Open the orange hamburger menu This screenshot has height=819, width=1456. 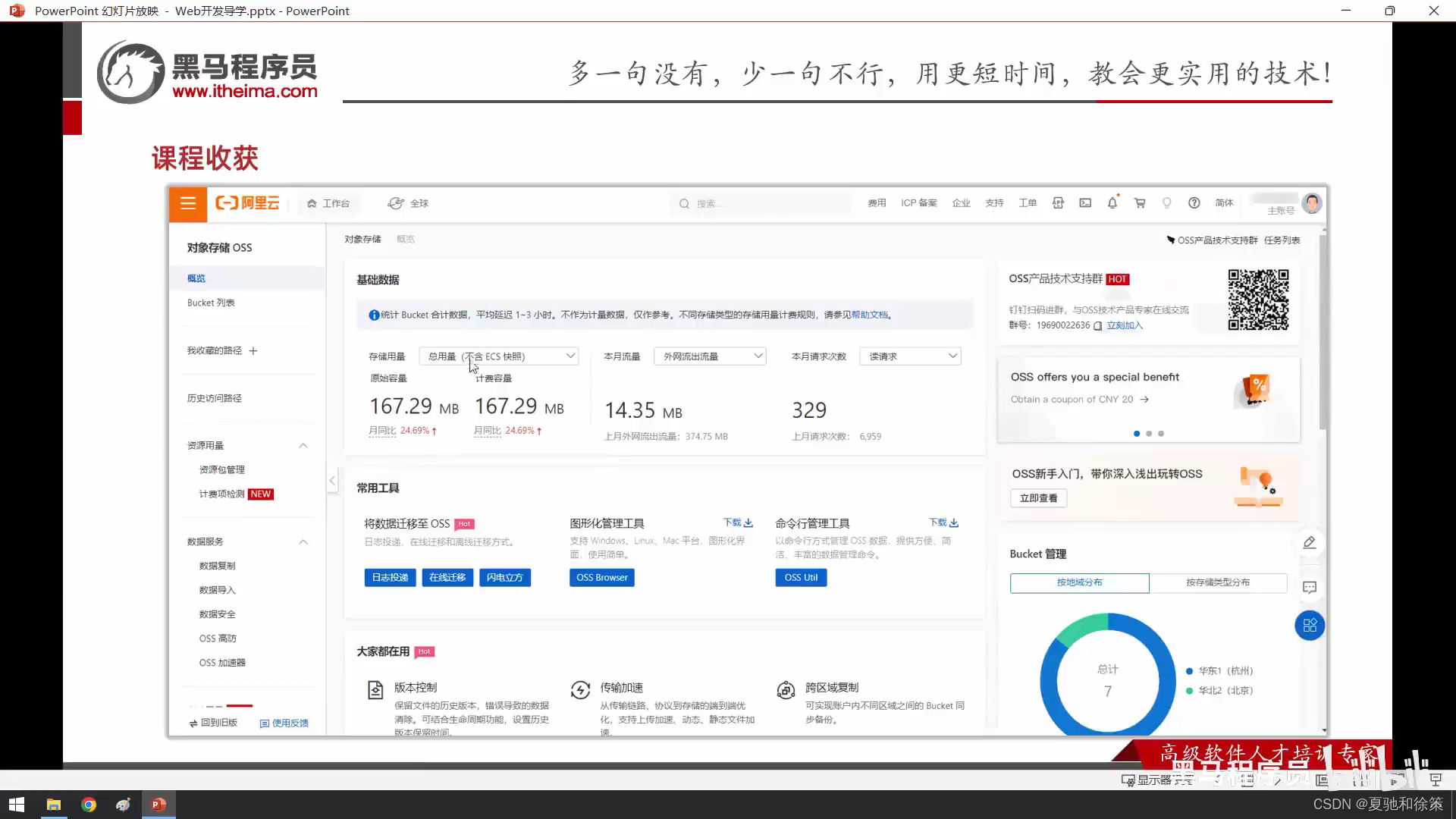(188, 203)
